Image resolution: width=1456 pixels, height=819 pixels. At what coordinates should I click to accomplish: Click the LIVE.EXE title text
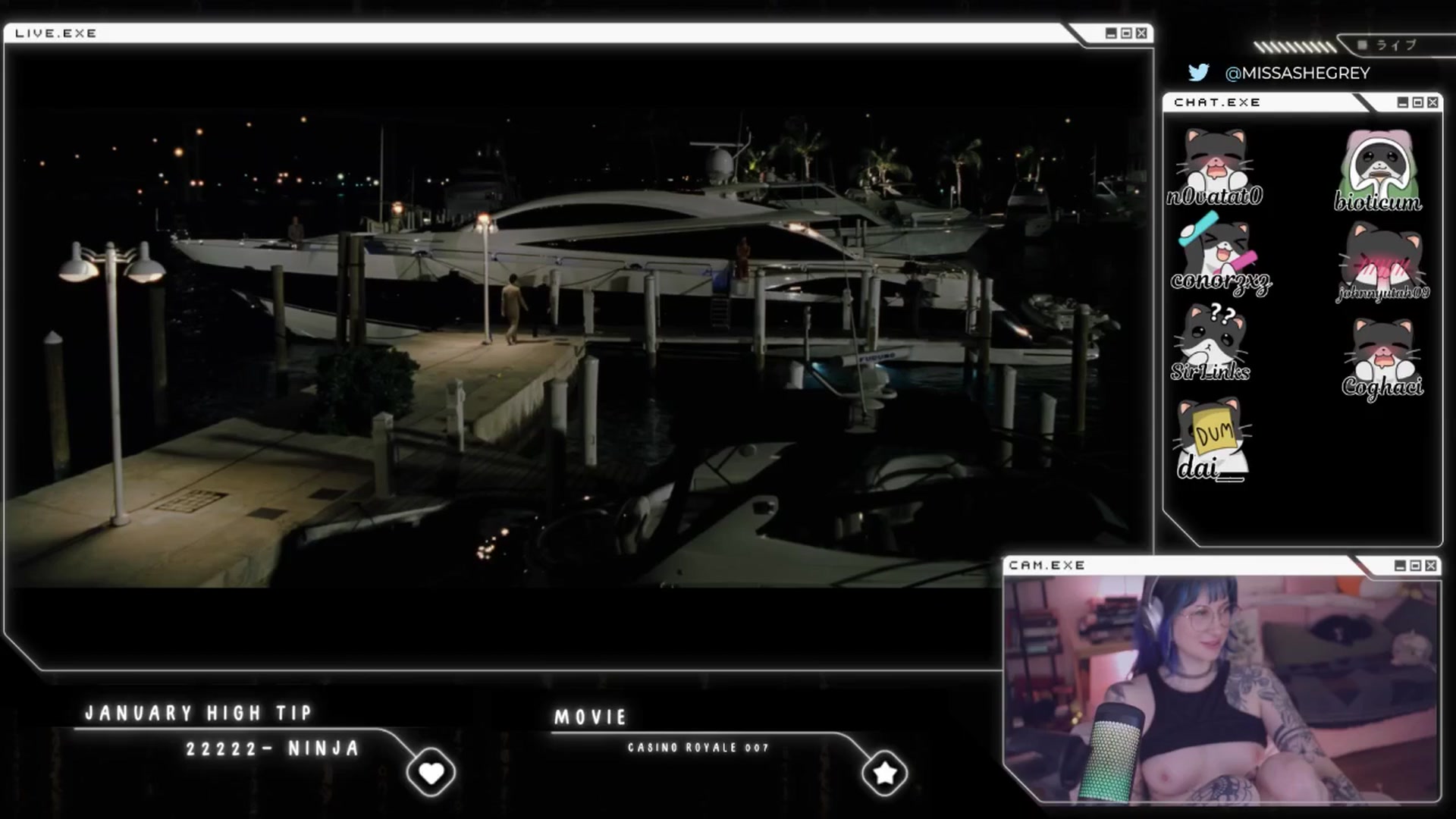pos(56,33)
